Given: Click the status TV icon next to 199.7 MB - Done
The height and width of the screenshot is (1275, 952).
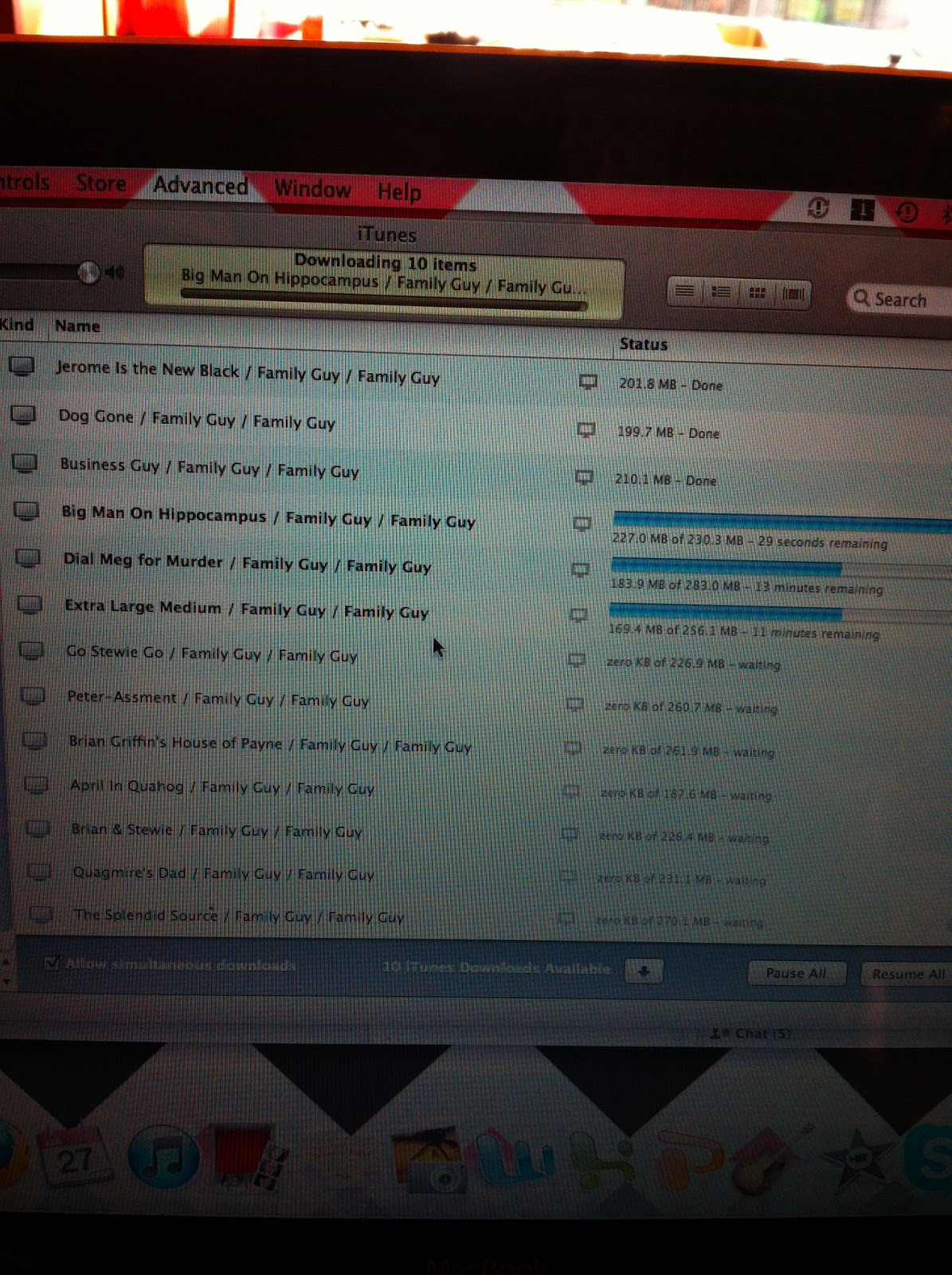Looking at the screenshot, I should pos(586,431).
